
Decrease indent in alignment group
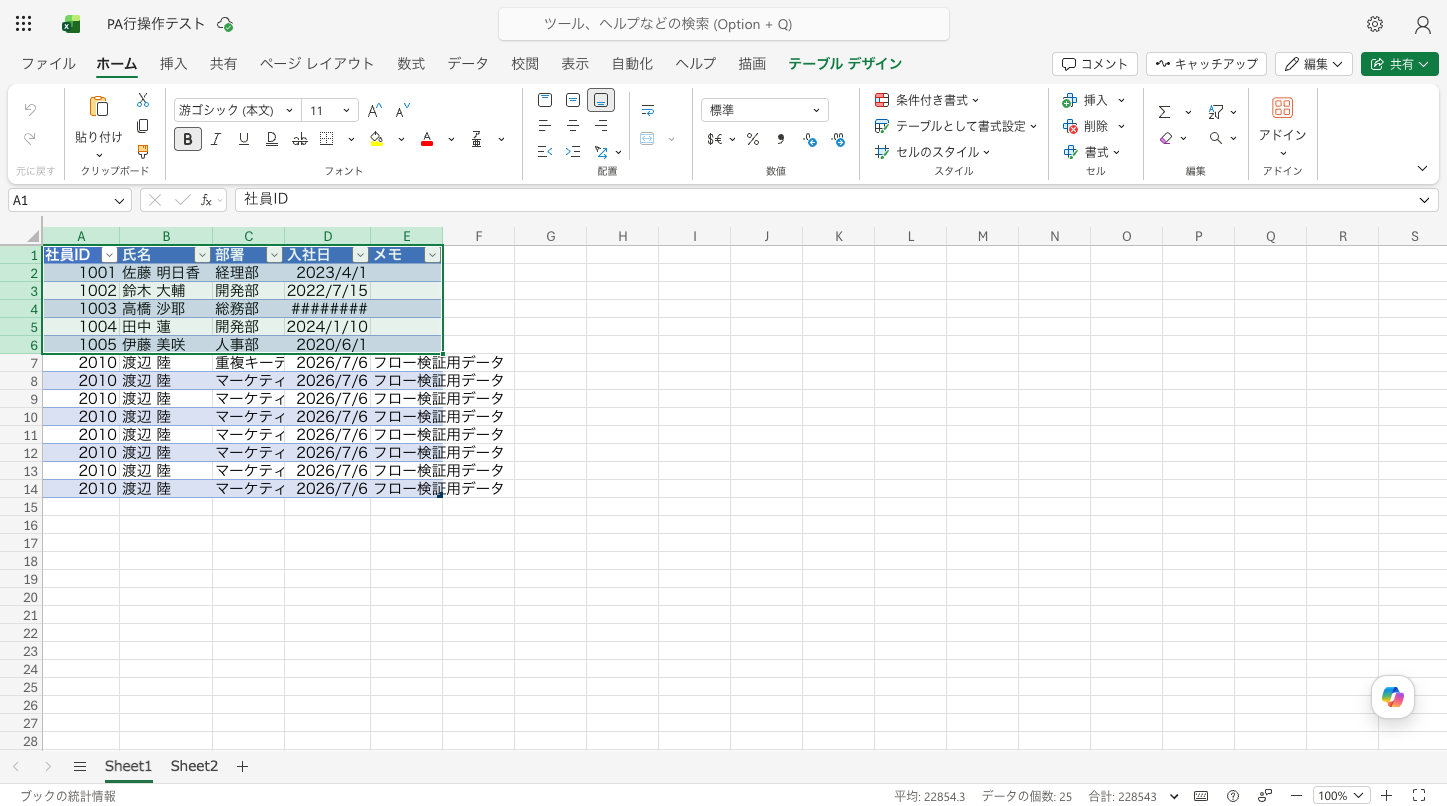click(x=545, y=152)
